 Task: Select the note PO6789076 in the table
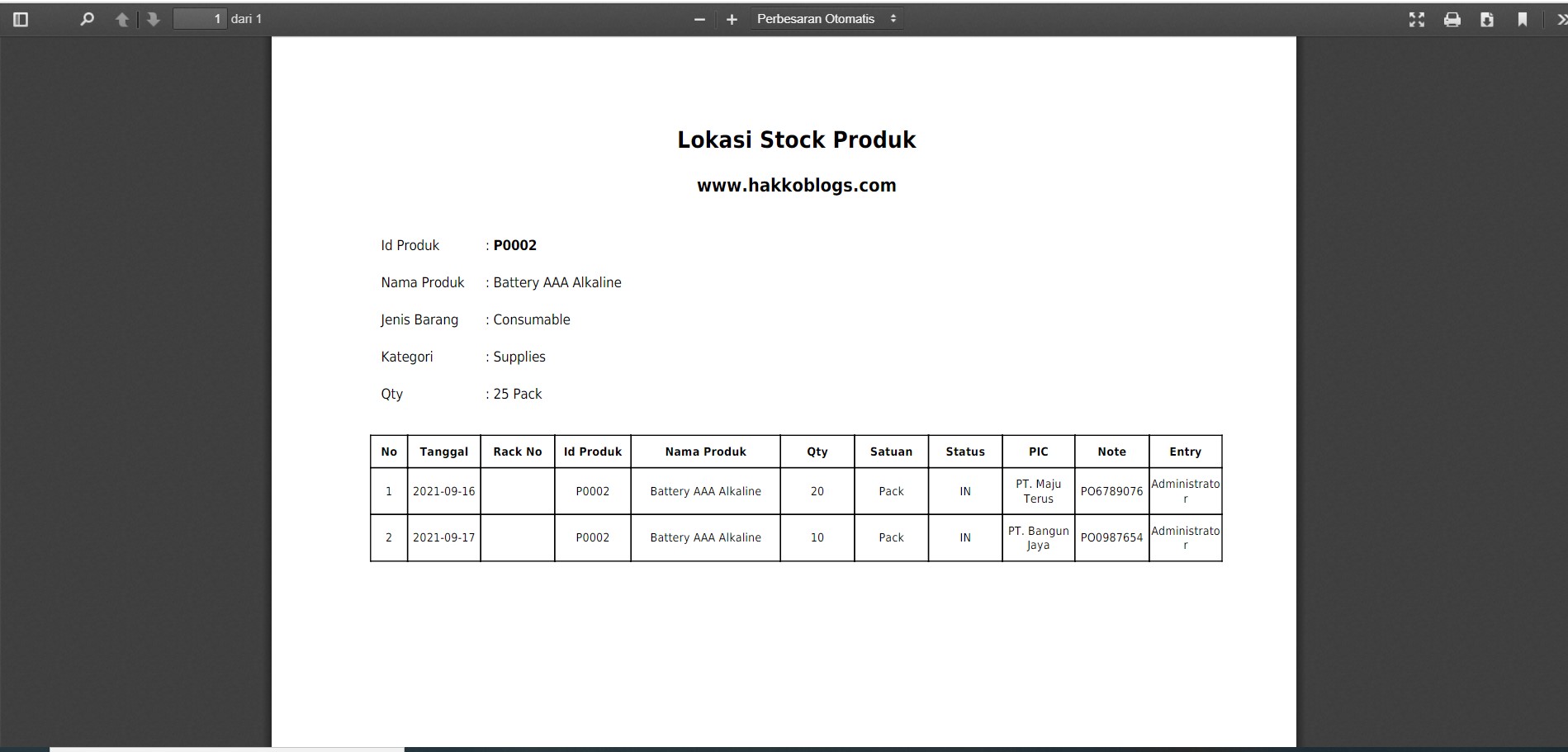click(x=1111, y=491)
